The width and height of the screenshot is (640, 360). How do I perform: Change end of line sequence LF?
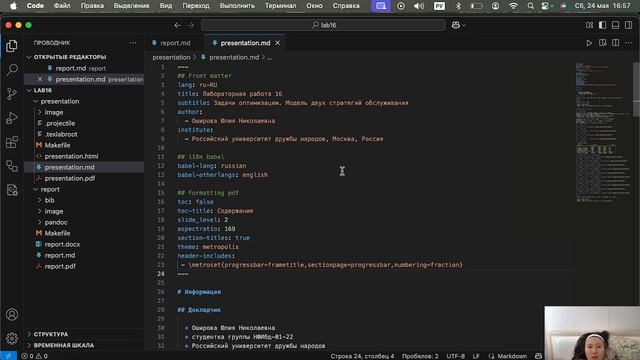pos(476,356)
